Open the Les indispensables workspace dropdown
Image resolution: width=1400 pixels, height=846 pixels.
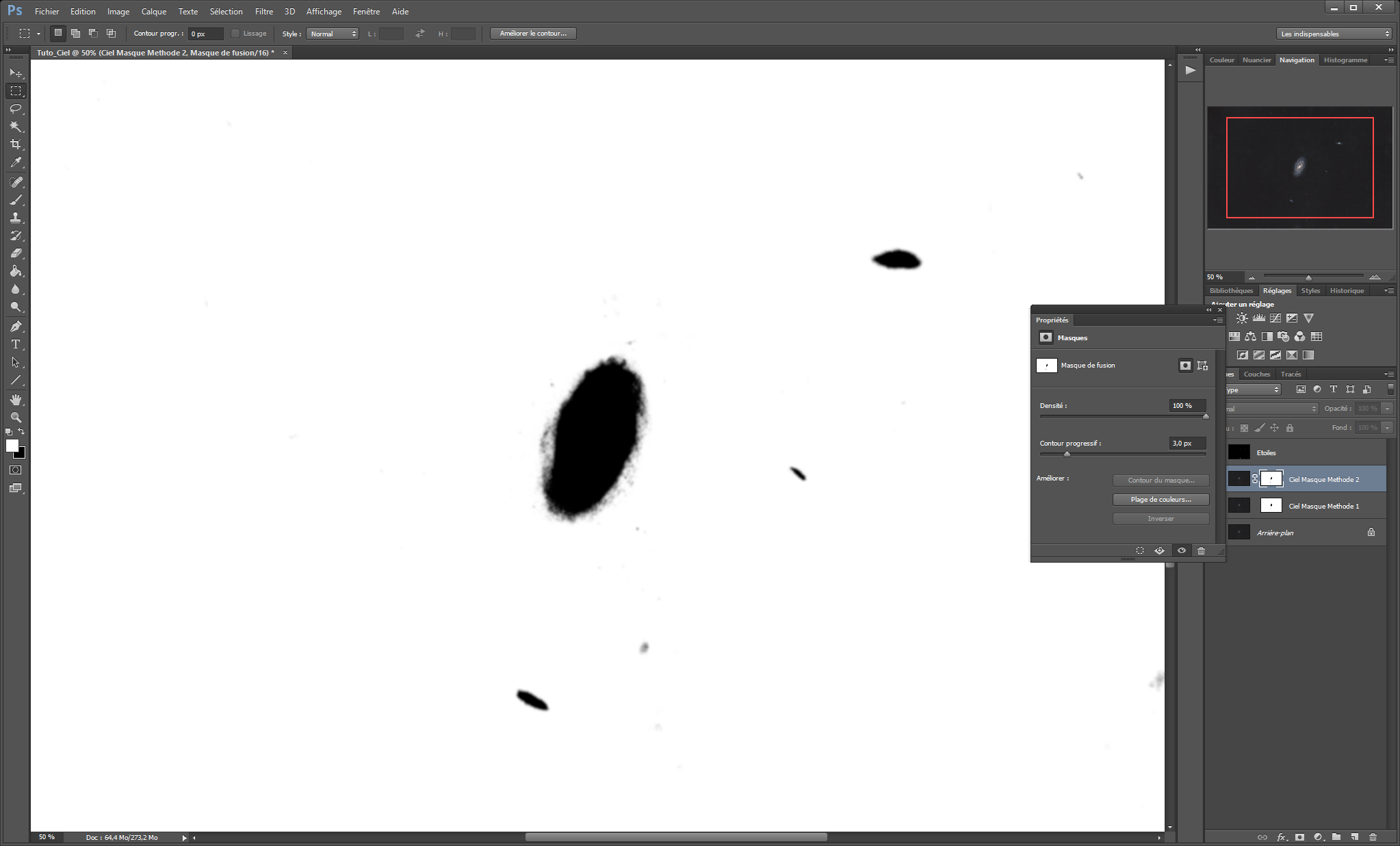pos(1334,34)
